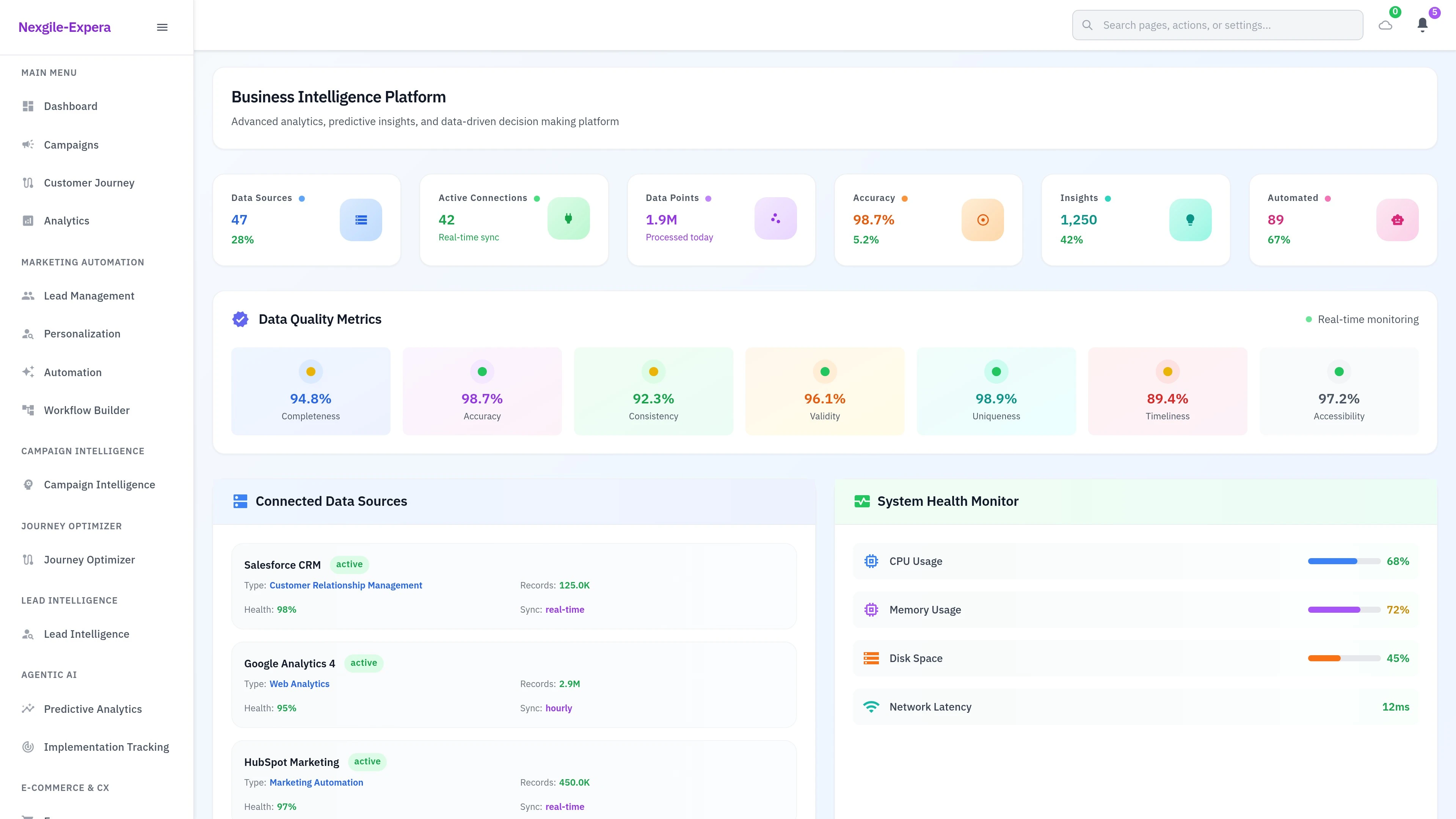Click inside the search pages input field

point(1215,25)
